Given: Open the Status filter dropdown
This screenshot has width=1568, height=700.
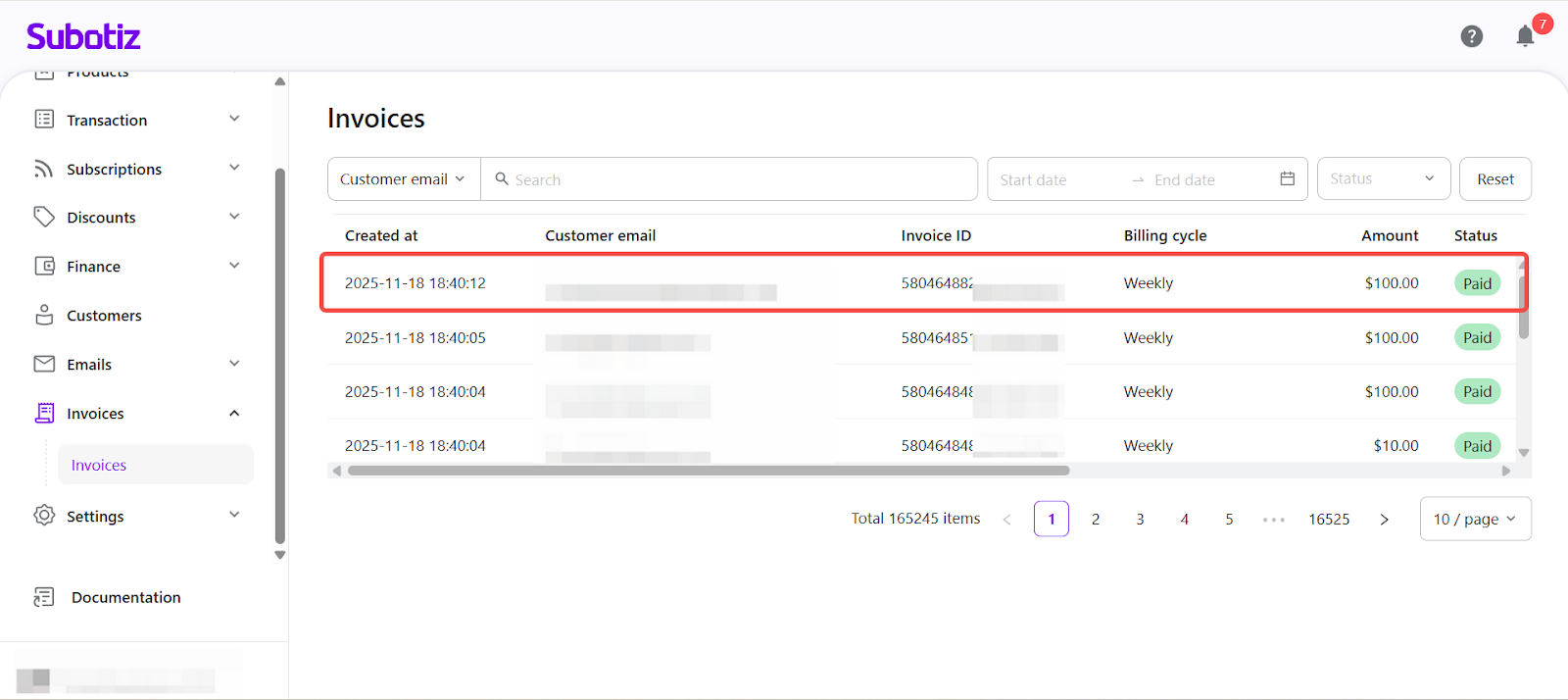Looking at the screenshot, I should pos(1382,178).
